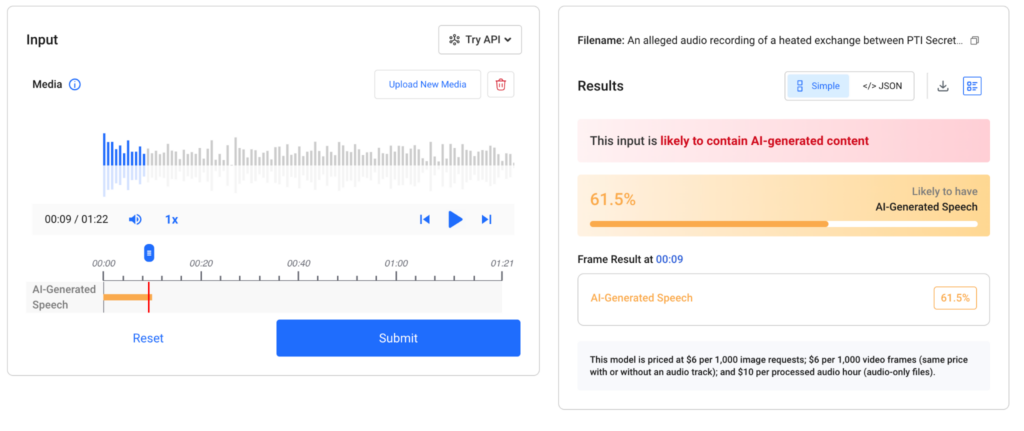Select the orange AI-Generated Speech segment
Image resolution: width=1024 pixels, height=431 pixels.
click(127, 297)
